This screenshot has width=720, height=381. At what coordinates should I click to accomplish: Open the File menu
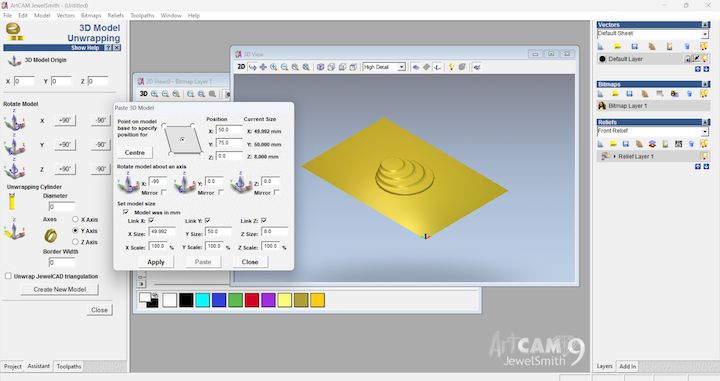point(8,15)
